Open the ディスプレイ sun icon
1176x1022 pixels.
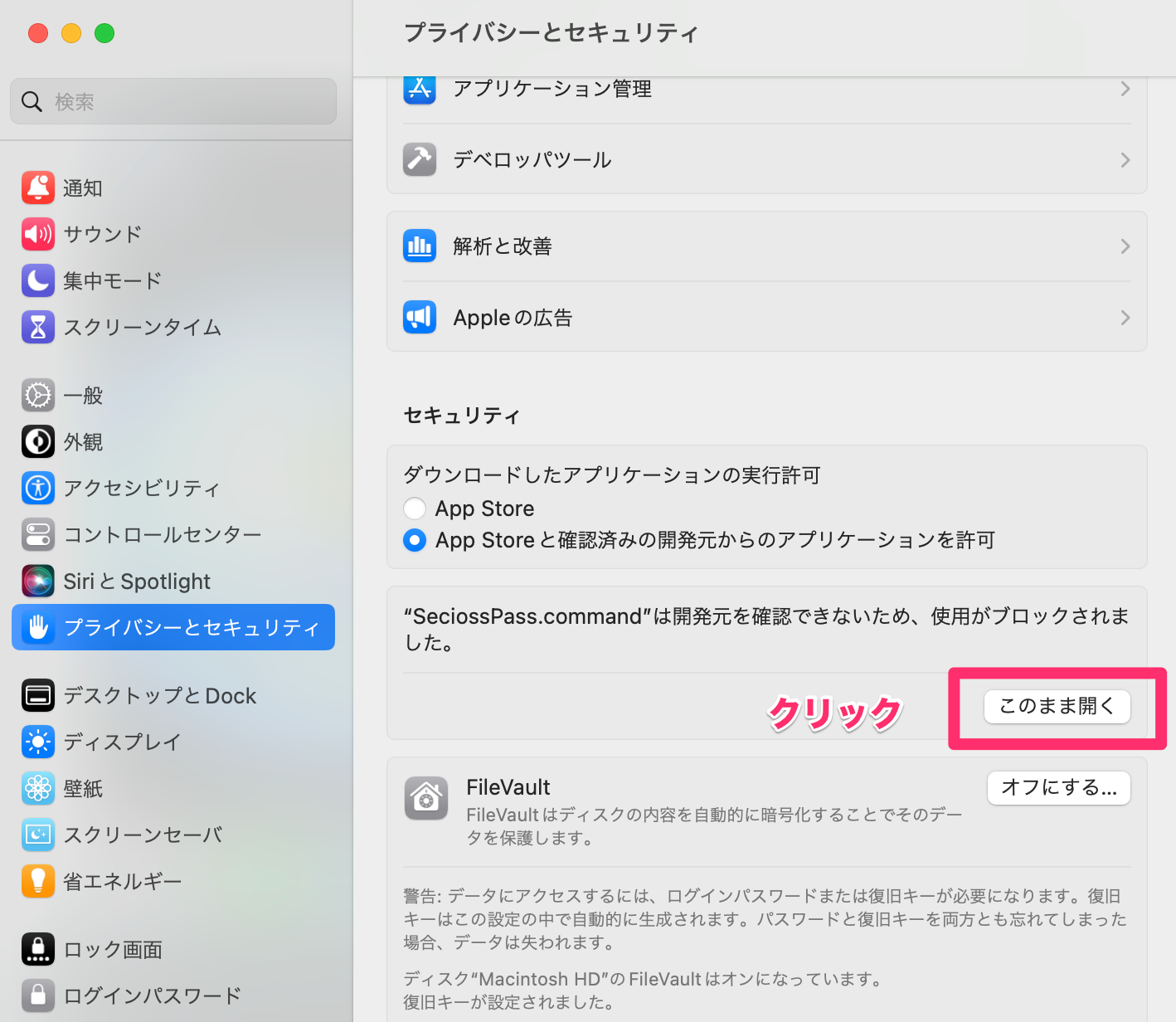point(38,742)
